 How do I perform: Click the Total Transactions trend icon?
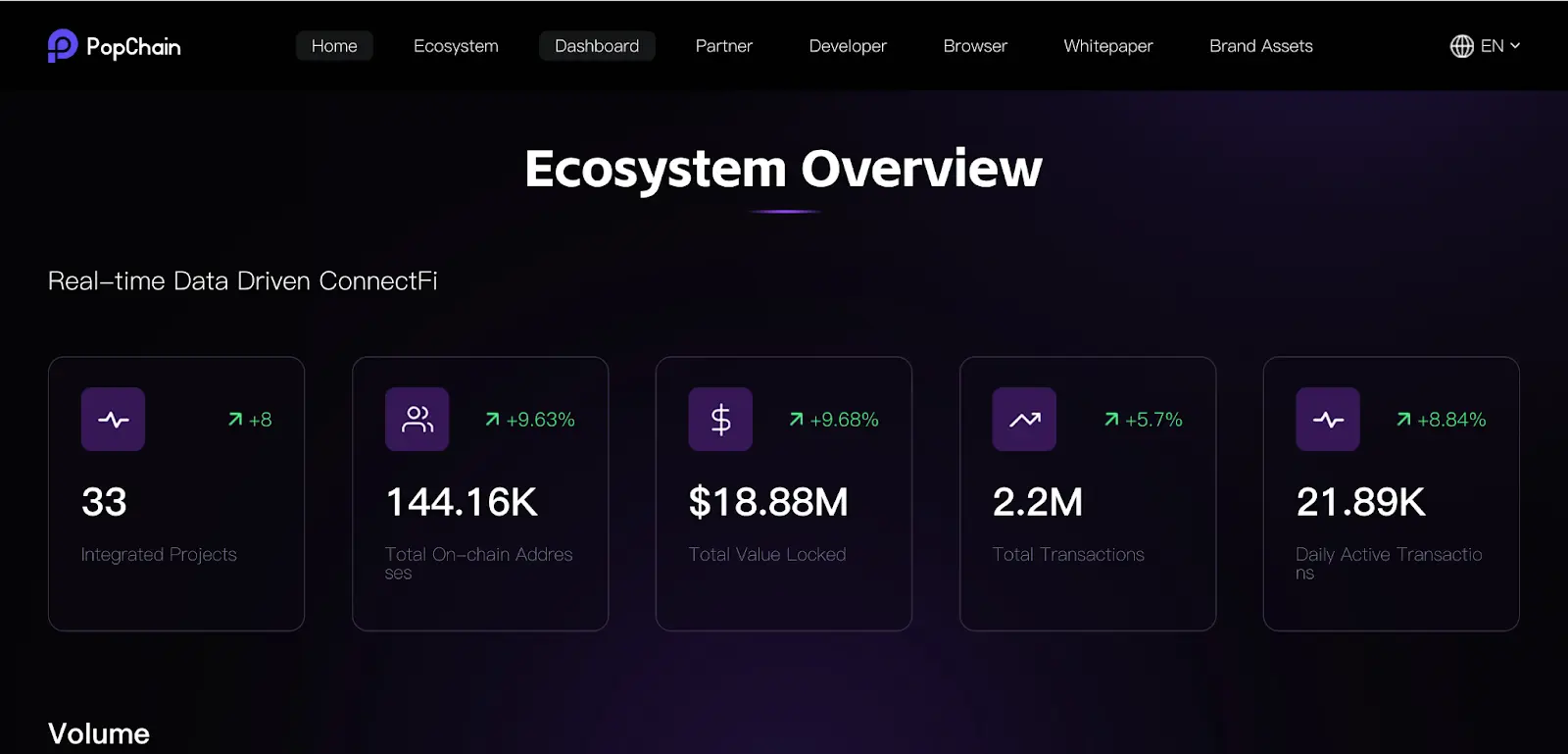[1024, 420]
